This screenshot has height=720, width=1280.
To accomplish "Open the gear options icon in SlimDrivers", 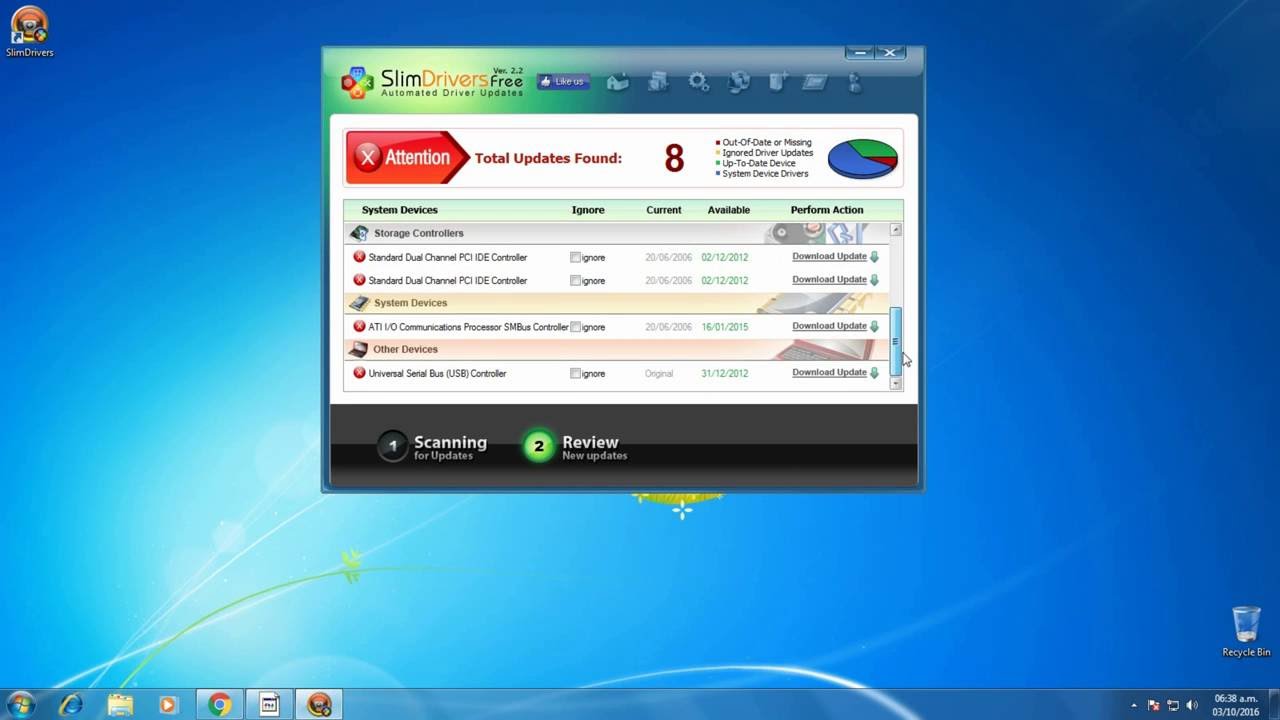I will pyautogui.click(x=699, y=82).
